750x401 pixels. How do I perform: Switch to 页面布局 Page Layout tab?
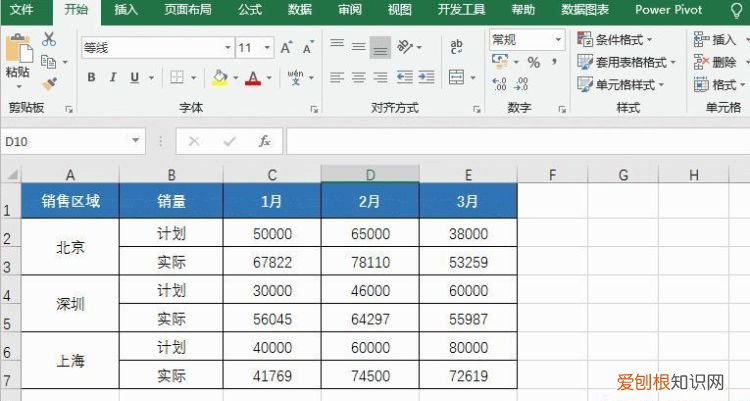coord(188,10)
